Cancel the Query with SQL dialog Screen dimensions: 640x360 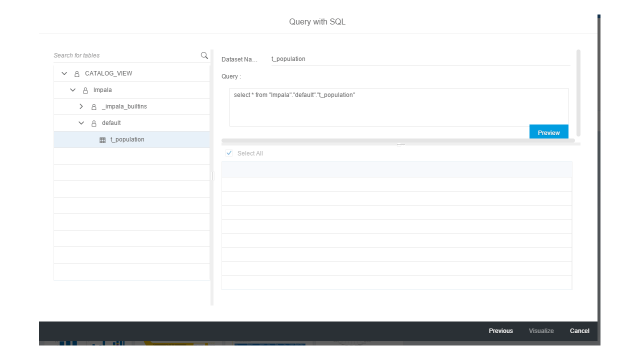point(579,331)
